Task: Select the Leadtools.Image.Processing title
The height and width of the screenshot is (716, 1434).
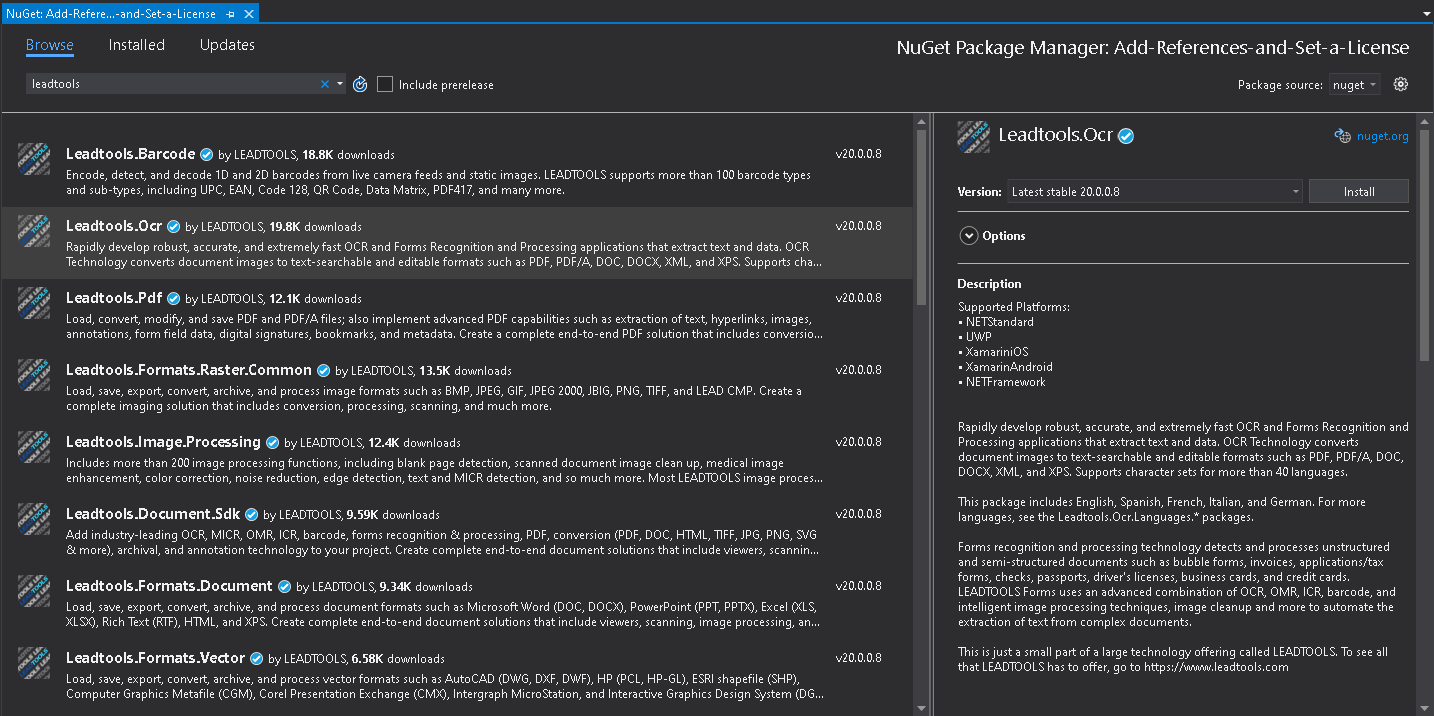Action: pyautogui.click(x=163, y=442)
